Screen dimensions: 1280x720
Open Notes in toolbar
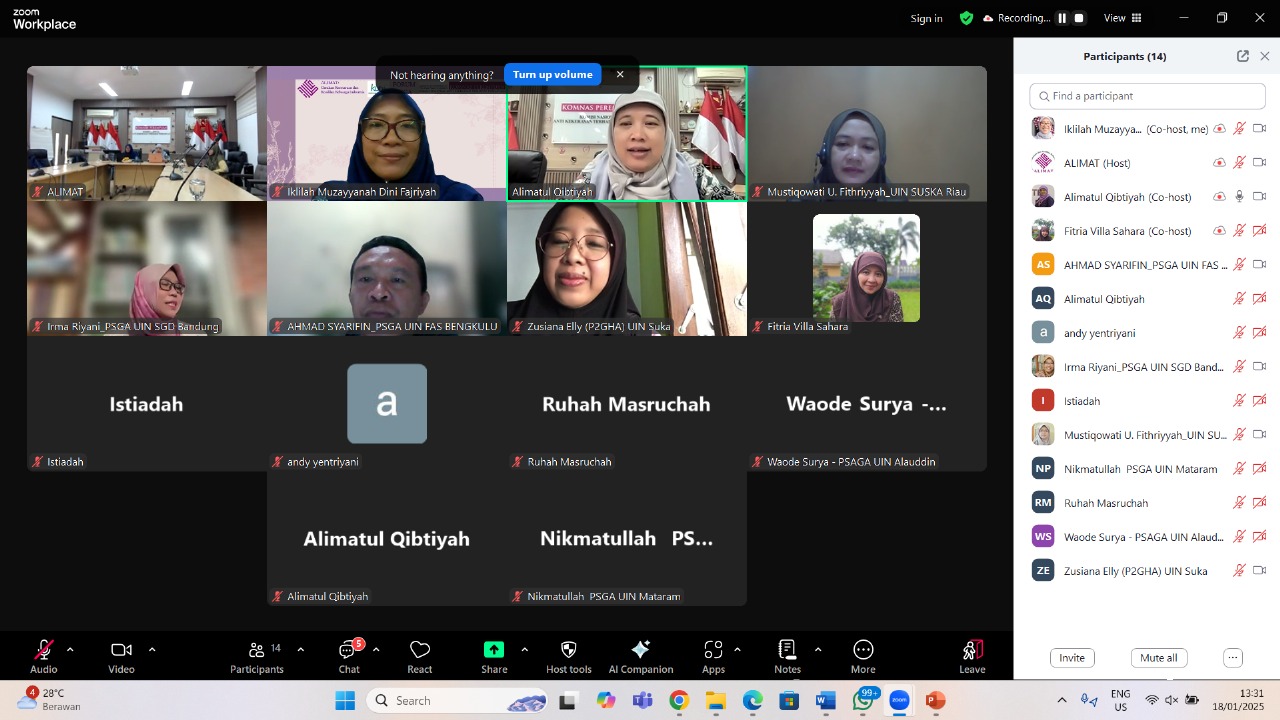787,656
